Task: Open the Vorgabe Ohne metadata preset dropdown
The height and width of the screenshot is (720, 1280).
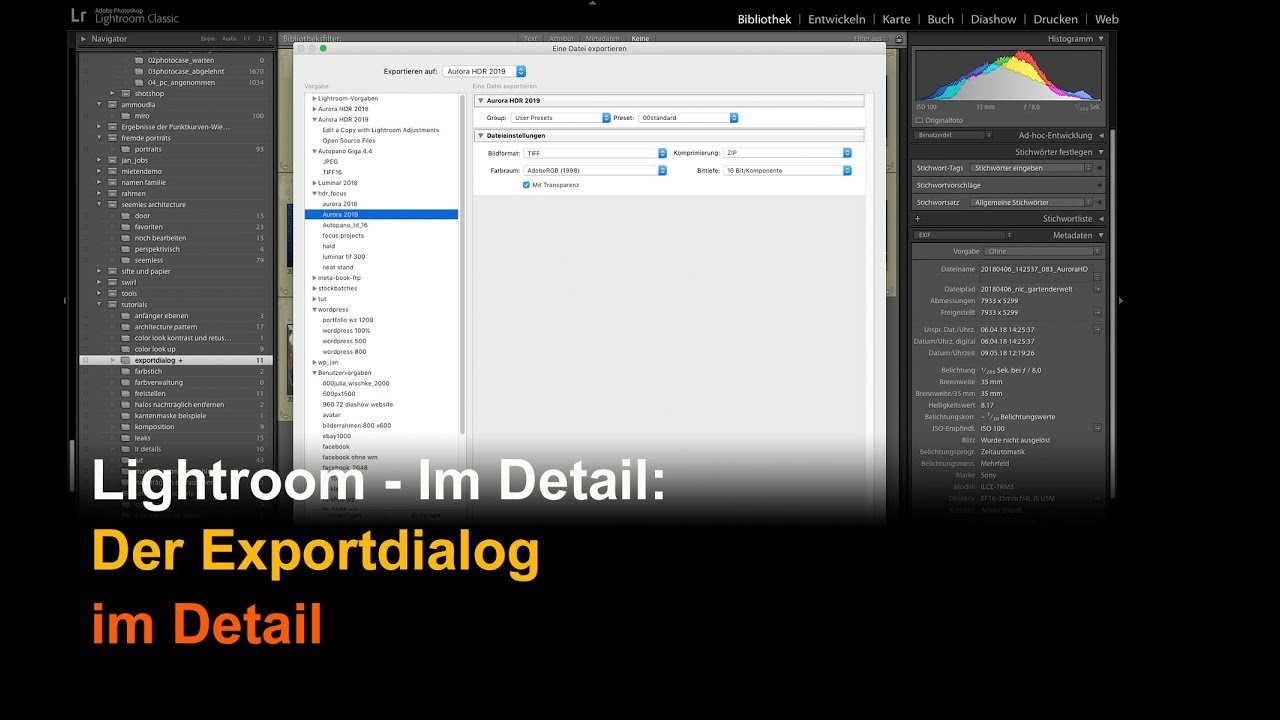Action: tap(1044, 251)
